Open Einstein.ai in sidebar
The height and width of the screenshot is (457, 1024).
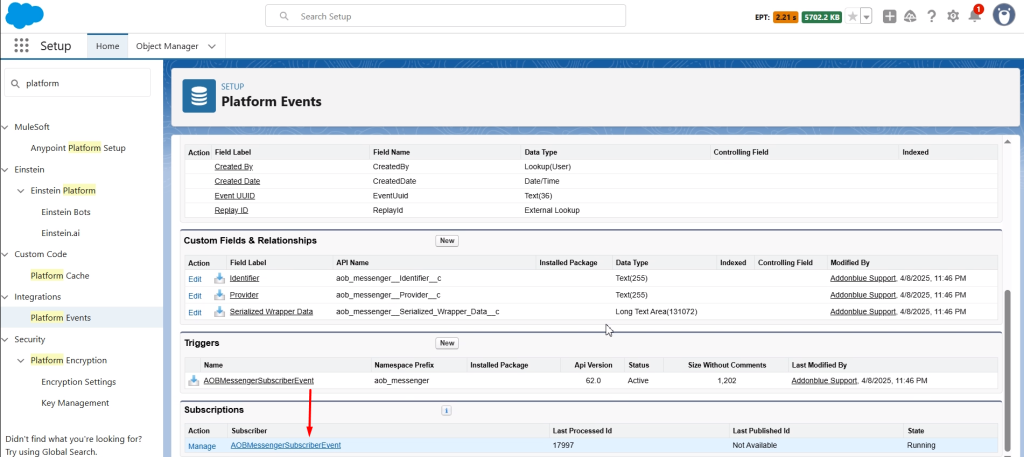point(60,233)
